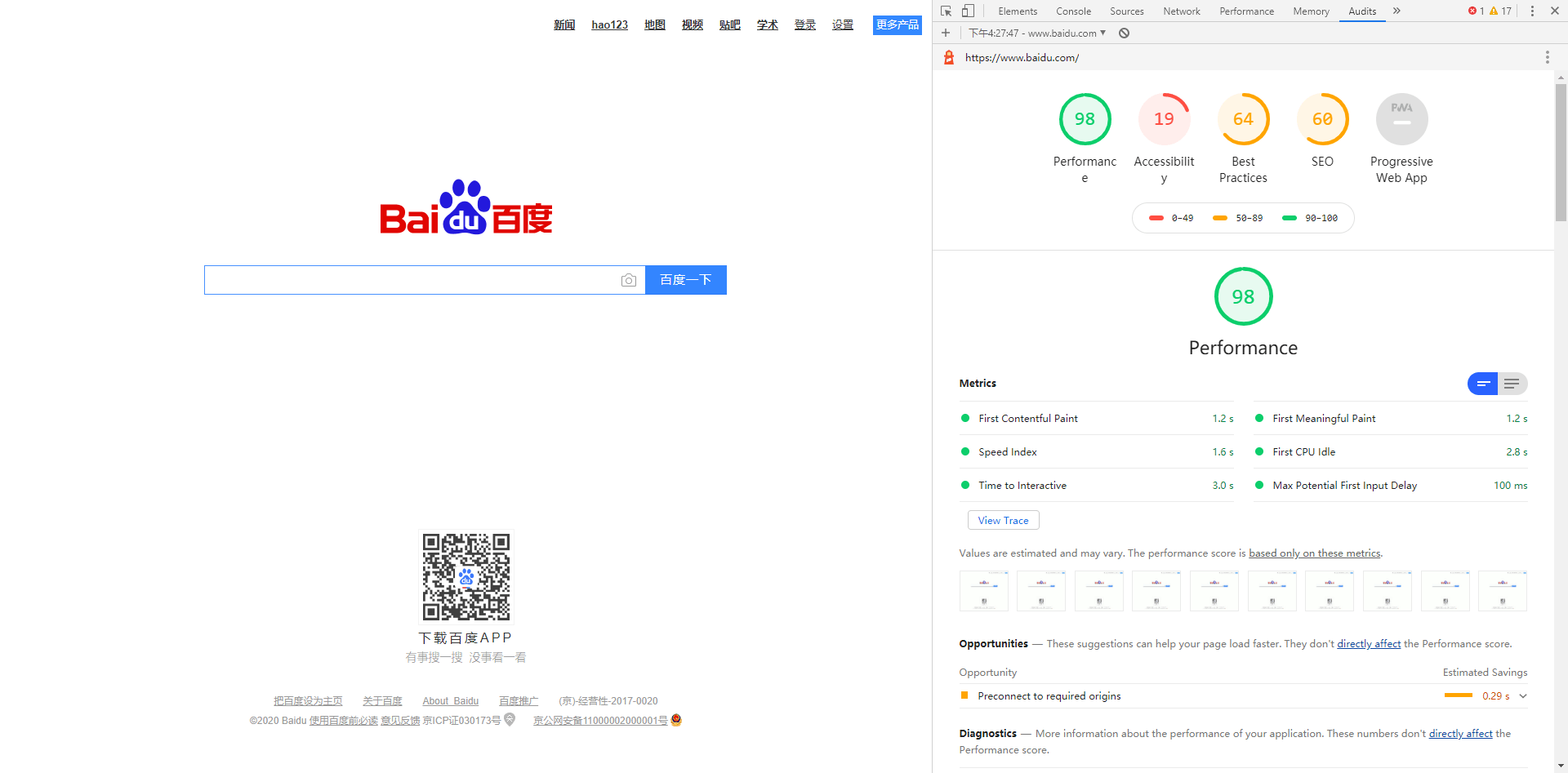1568x773 pixels.
Task: Click 'directly affect' link in Opportunities text
Action: (1369, 644)
